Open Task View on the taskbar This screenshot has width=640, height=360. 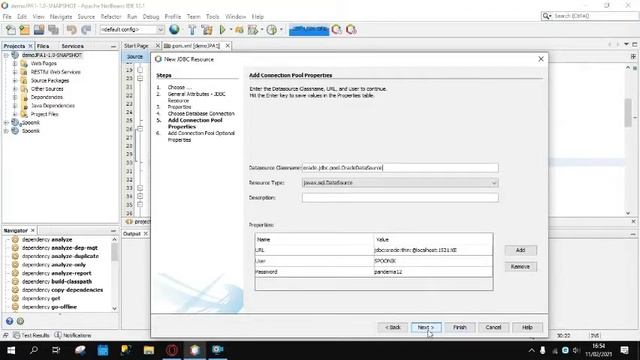coord(56,350)
